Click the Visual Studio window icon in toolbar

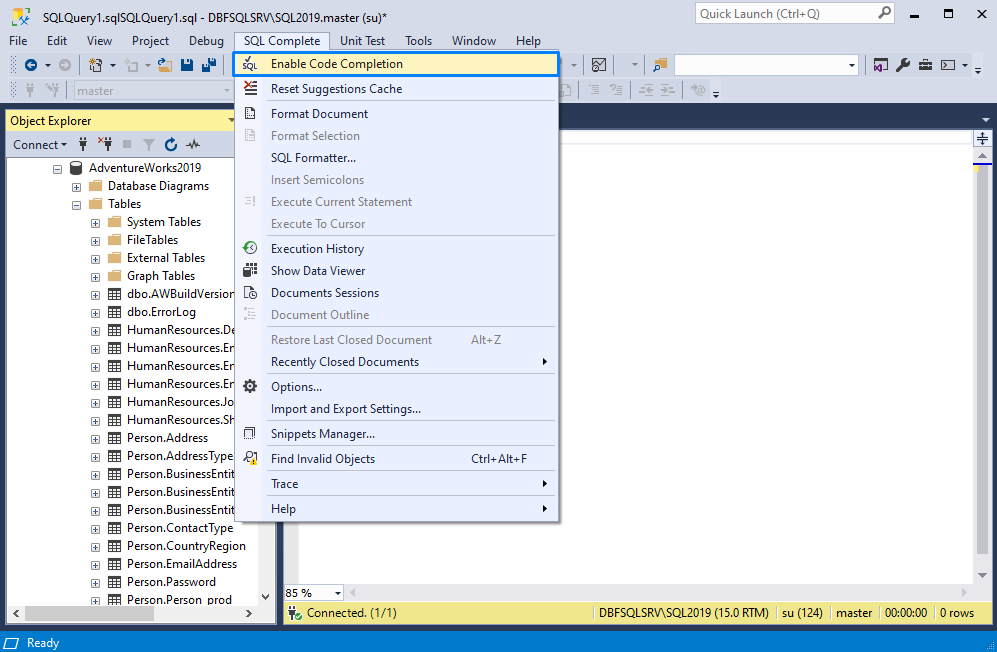[x=881, y=65]
